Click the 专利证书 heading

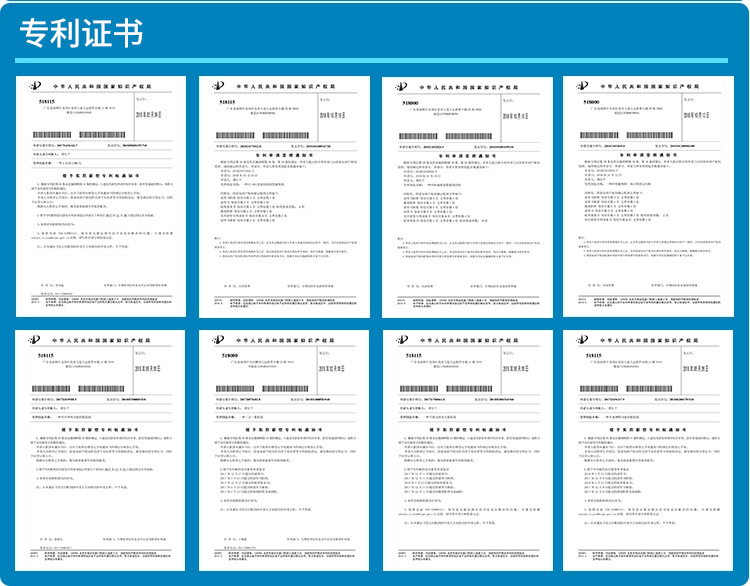point(81,33)
